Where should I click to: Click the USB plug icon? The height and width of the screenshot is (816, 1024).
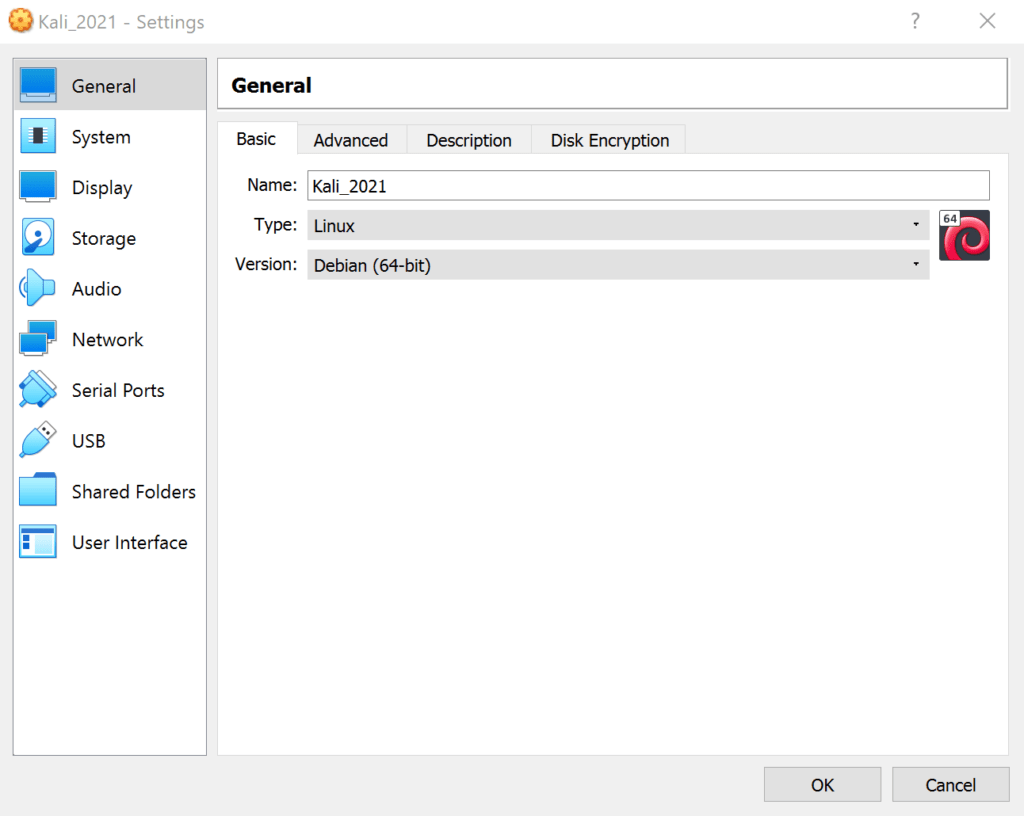pos(38,439)
